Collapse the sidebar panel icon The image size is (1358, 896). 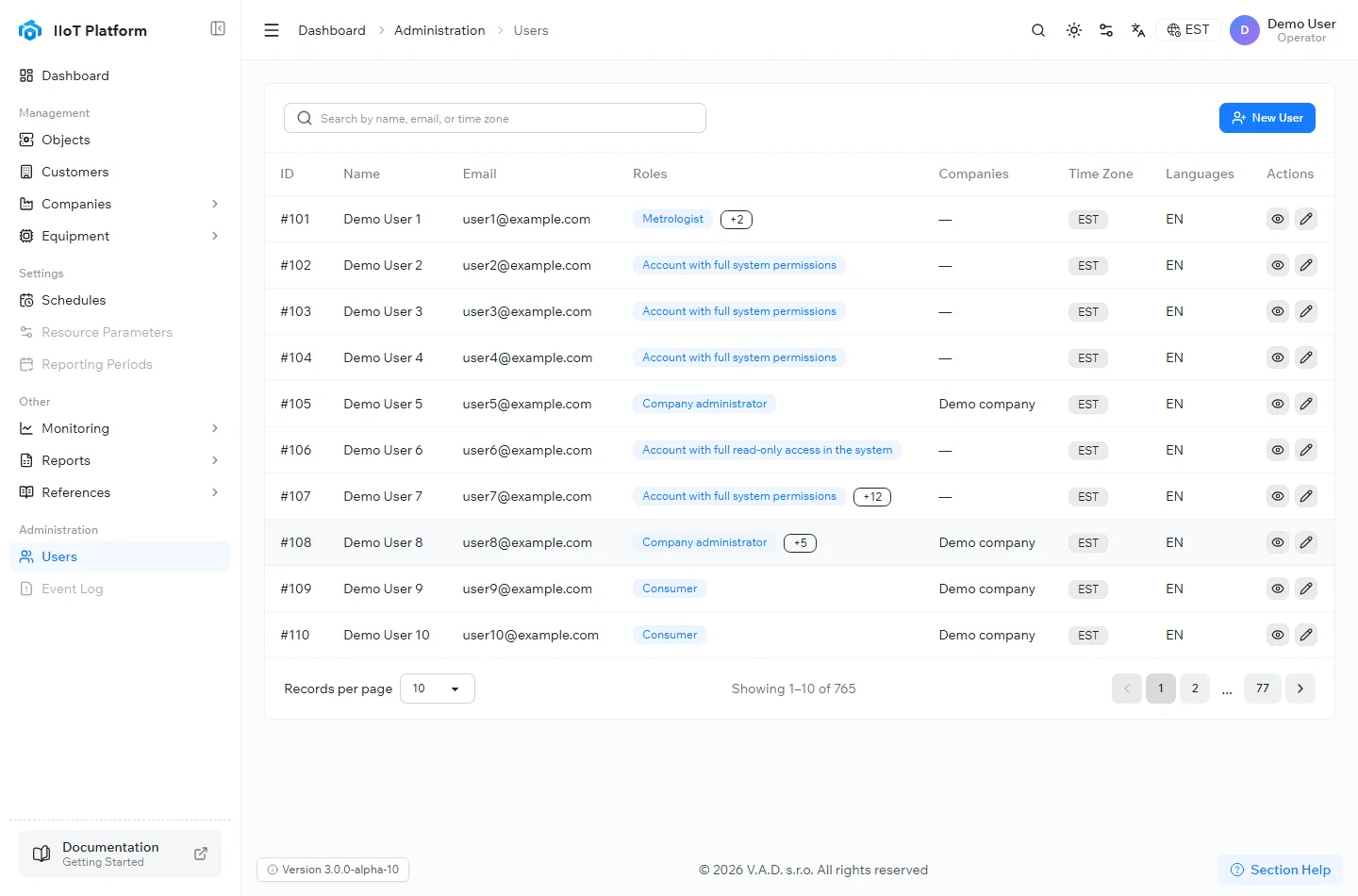click(218, 28)
